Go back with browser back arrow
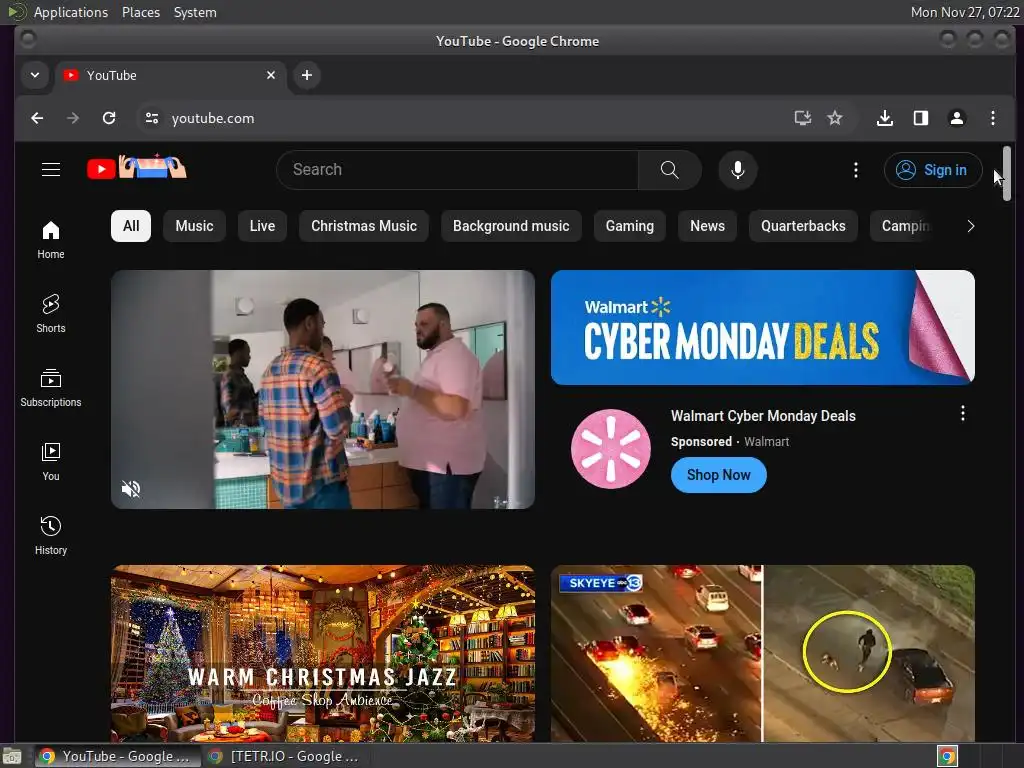Screen dimensions: 1024x768 tap(37, 118)
